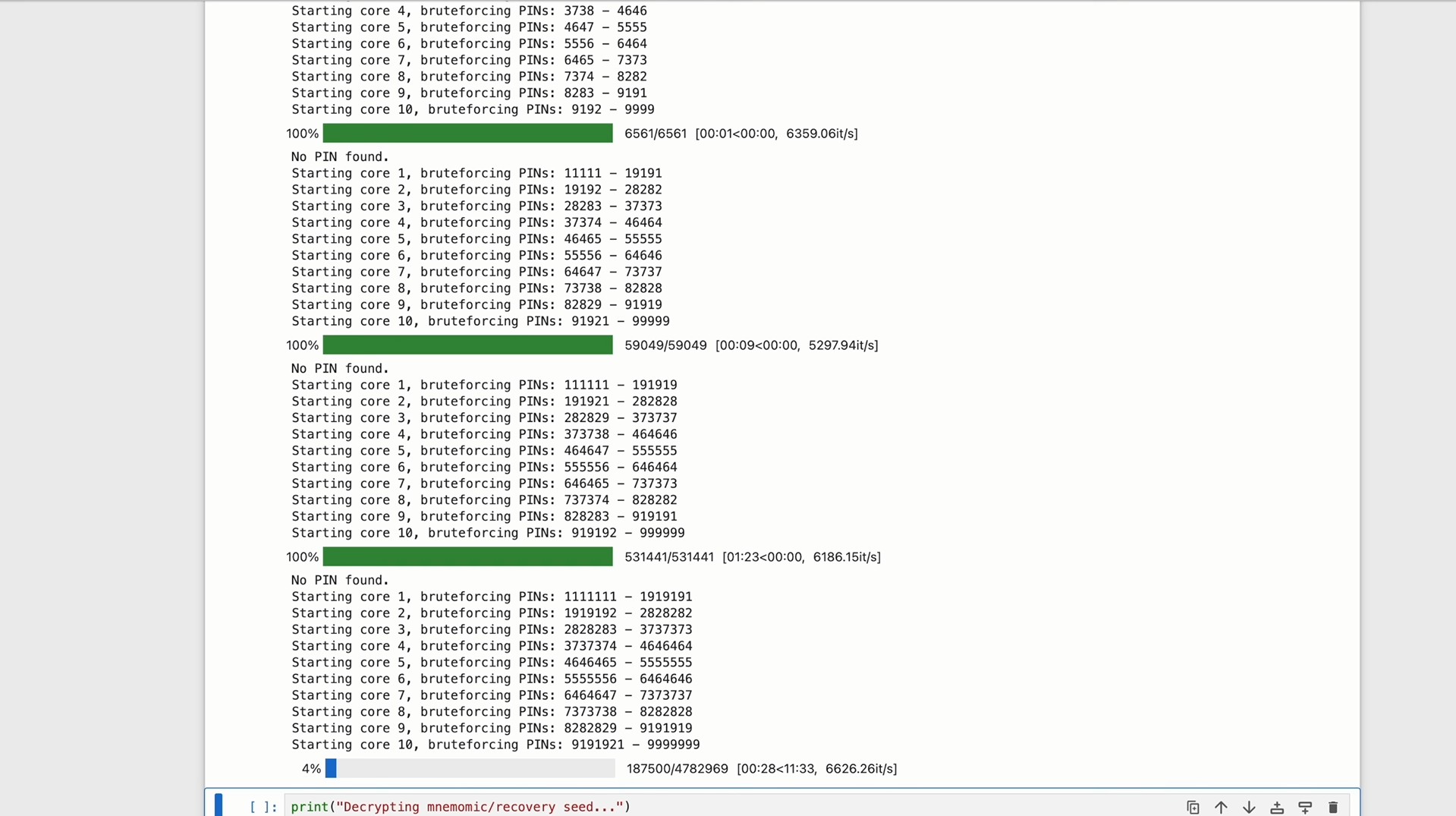Click the last 'No PIN found.' output line

pyautogui.click(x=340, y=581)
